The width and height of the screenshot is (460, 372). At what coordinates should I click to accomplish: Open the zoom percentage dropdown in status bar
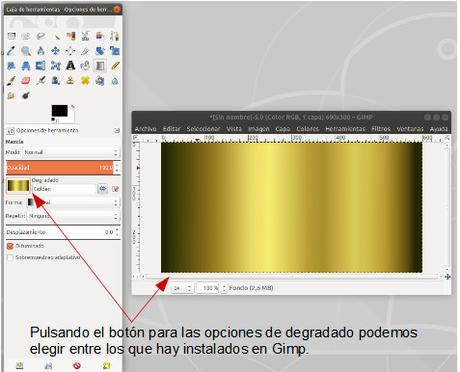click(x=211, y=288)
